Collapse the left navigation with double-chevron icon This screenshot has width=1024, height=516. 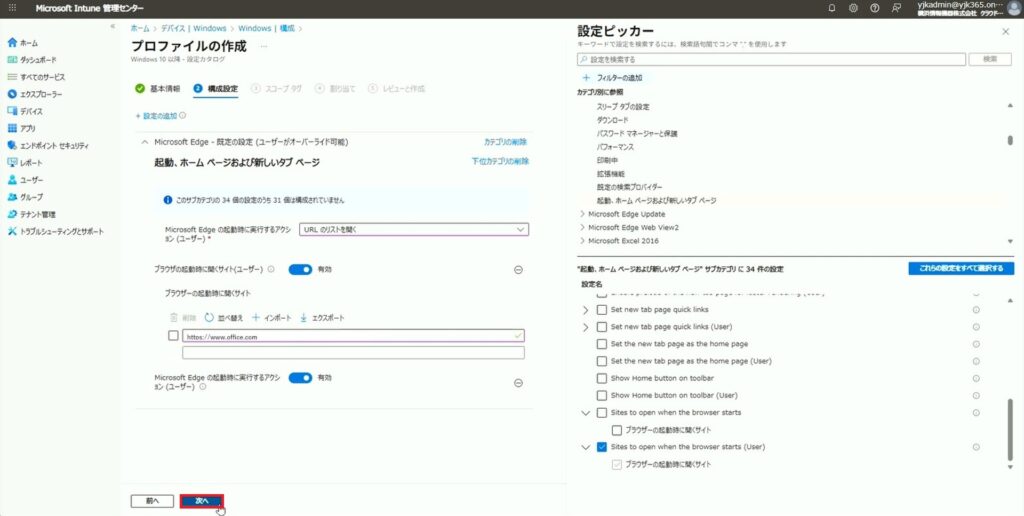coord(112,27)
